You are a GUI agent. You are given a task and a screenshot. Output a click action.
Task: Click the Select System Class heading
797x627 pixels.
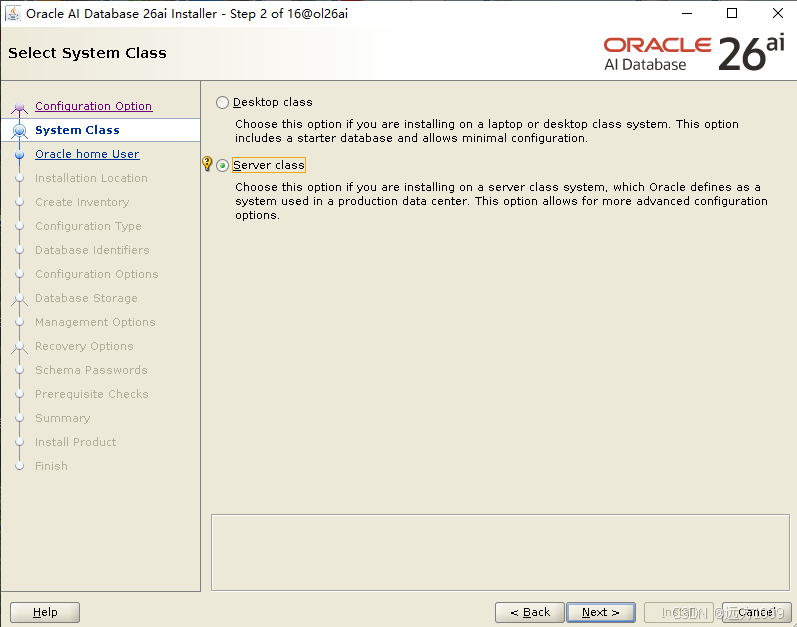pos(87,53)
